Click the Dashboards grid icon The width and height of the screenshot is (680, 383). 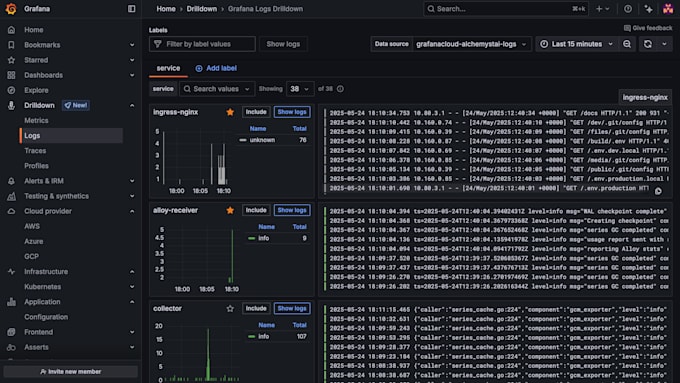coord(11,75)
